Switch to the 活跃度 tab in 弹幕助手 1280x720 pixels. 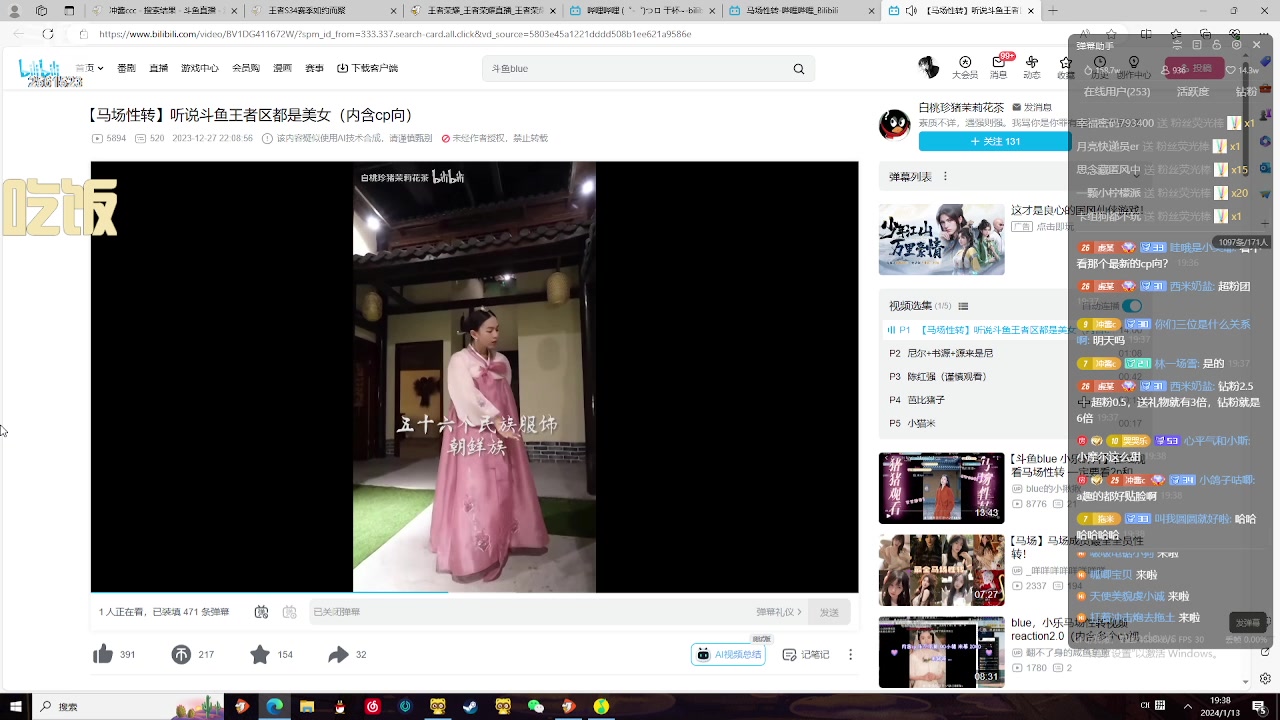click(1192, 91)
